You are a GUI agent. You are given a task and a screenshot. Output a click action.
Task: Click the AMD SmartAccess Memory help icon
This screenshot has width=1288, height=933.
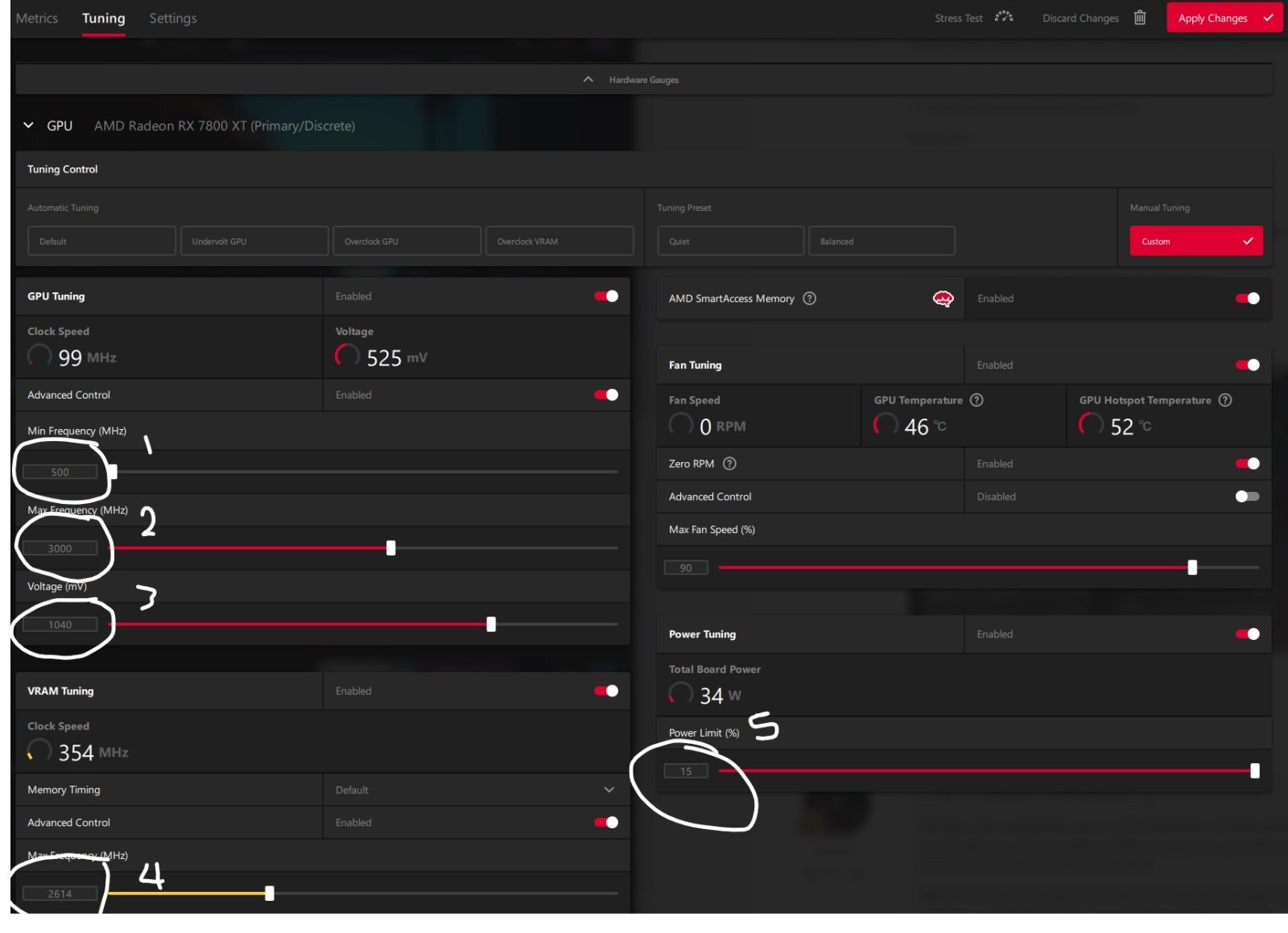[x=810, y=298]
